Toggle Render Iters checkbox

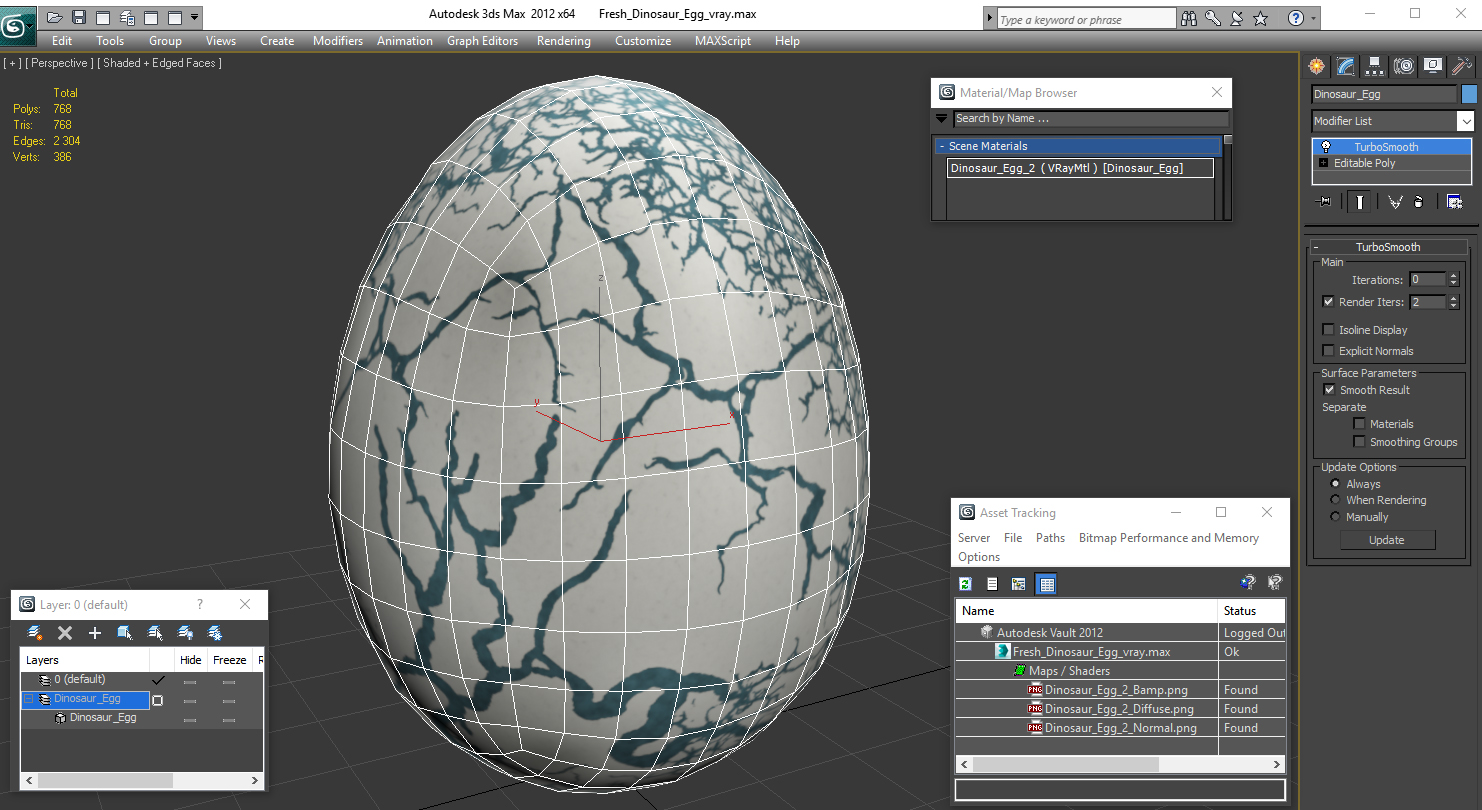coord(1328,301)
